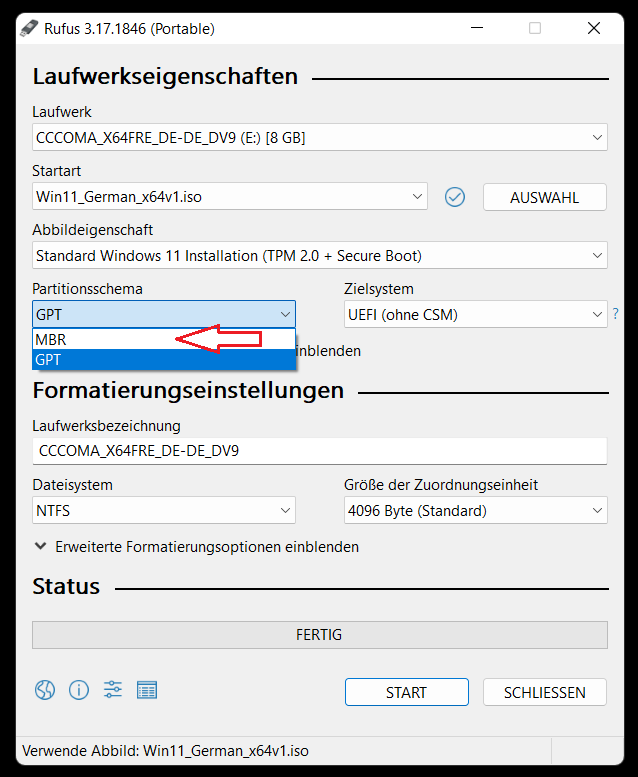Open the Größe der Zuordnungseinheit dropdown
Screen dimensions: 638x777
[x=475, y=510]
